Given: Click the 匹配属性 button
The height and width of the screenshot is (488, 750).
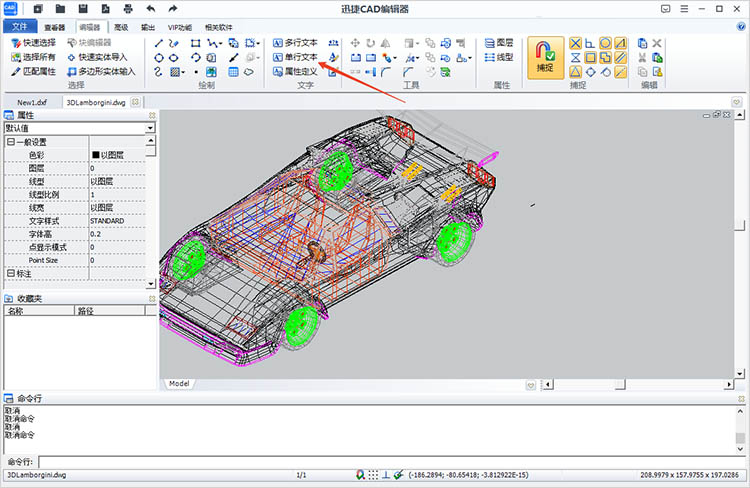Looking at the screenshot, I should (33, 72).
